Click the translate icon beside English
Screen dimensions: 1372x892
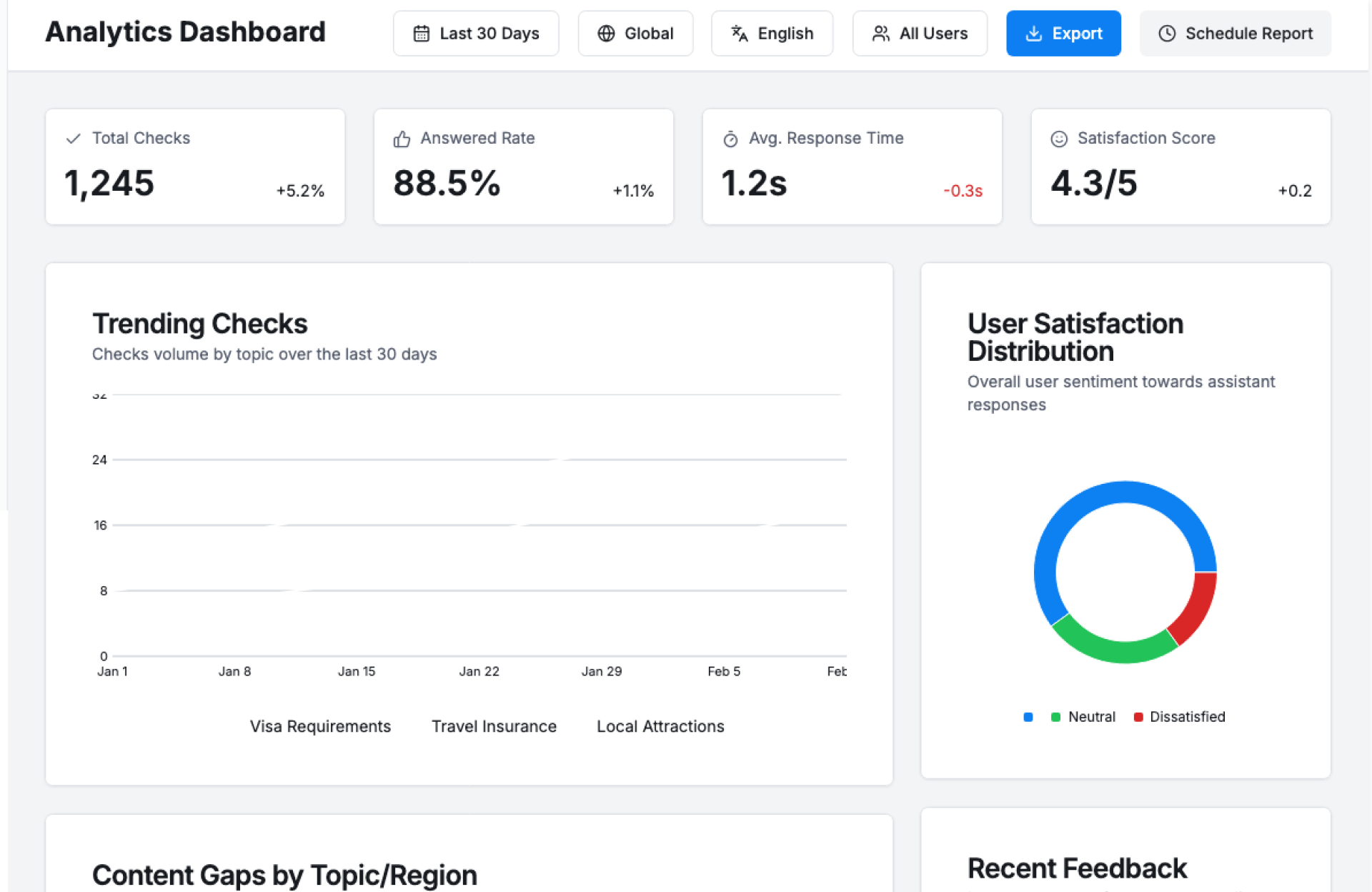point(739,34)
